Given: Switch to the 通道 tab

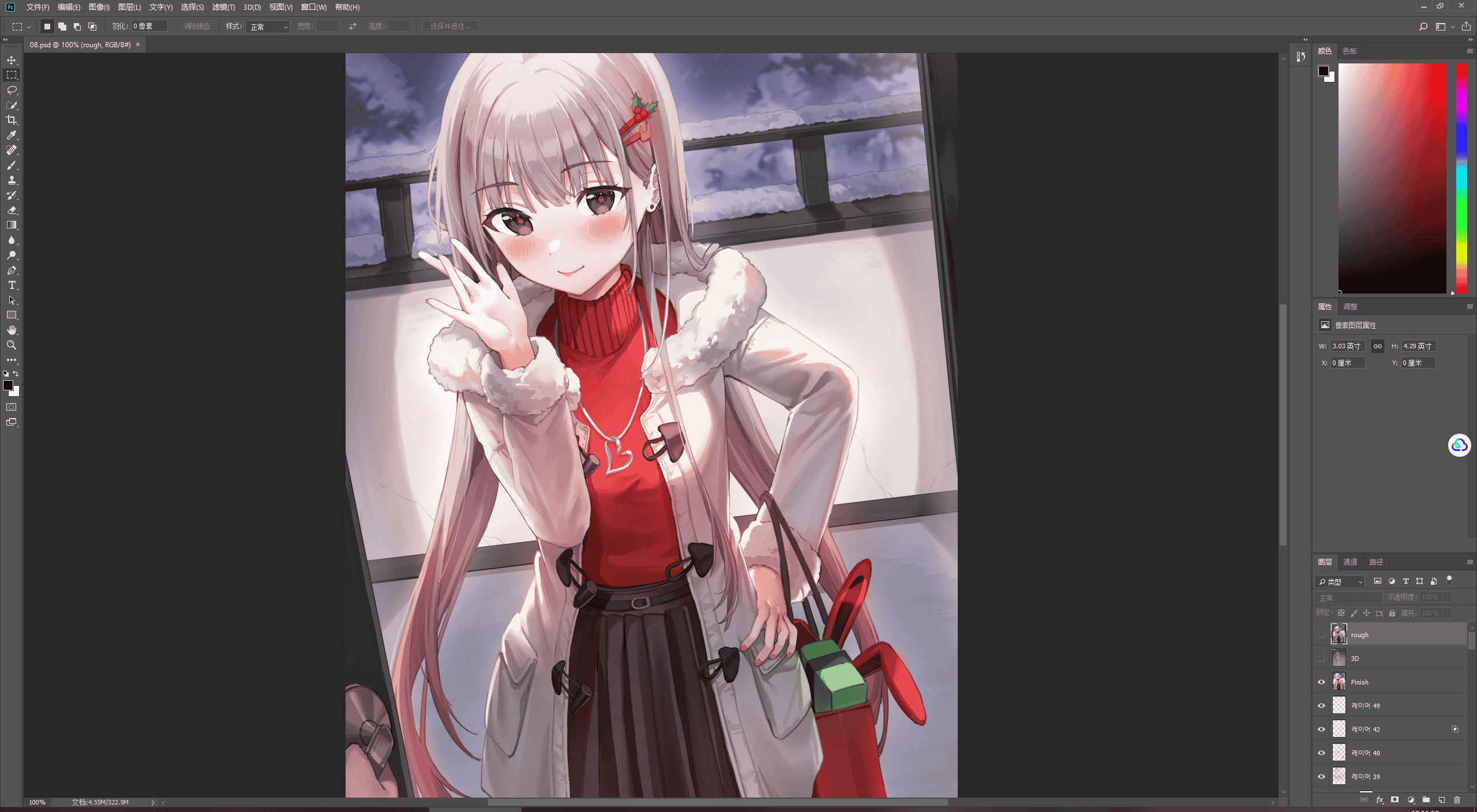Looking at the screenshot, I should [1350, 562].
